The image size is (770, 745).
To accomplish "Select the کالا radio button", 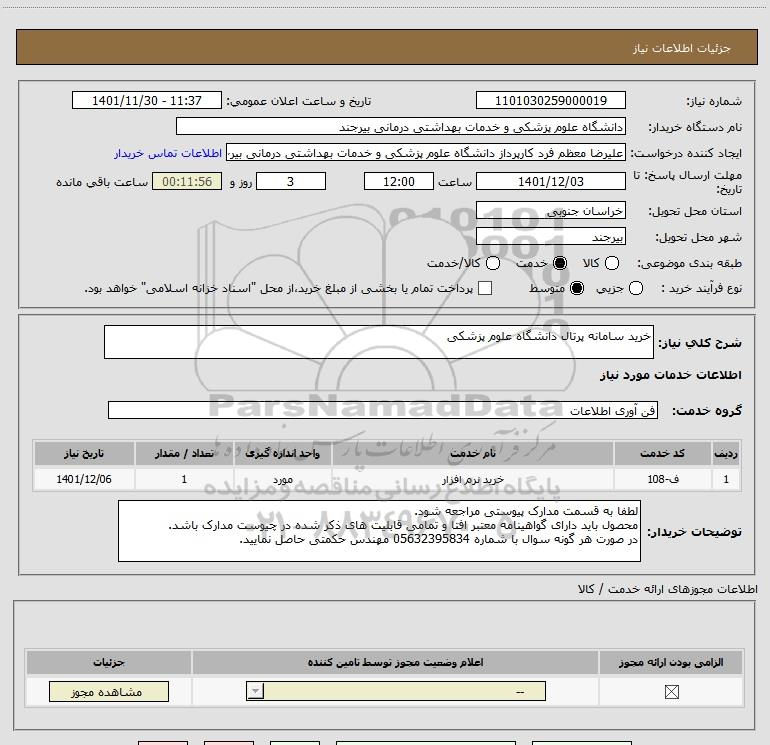I will [611, 263].
